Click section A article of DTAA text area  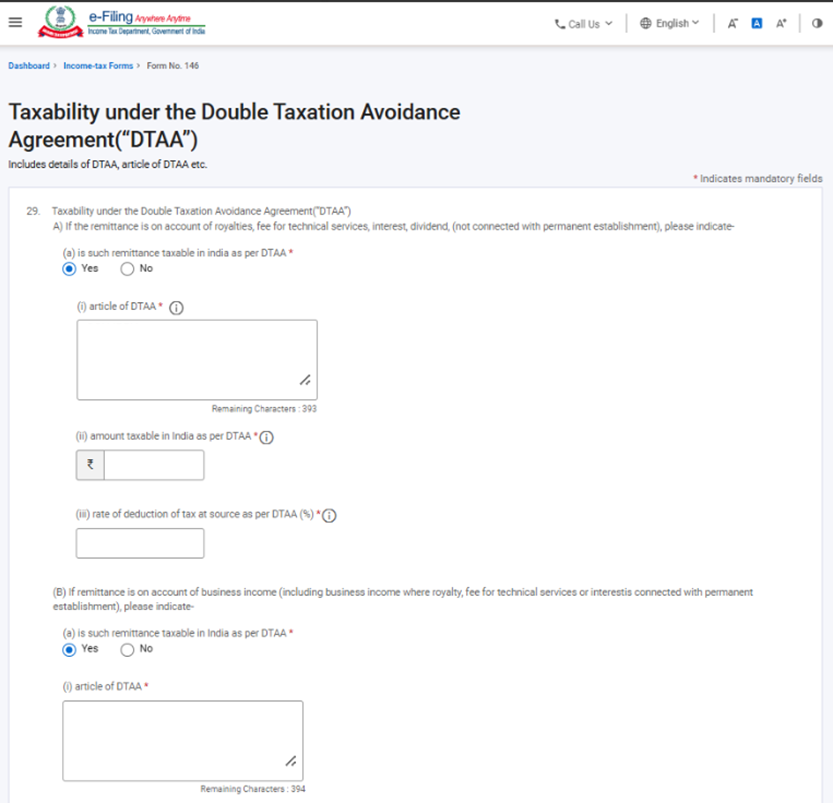pos(197,359)
